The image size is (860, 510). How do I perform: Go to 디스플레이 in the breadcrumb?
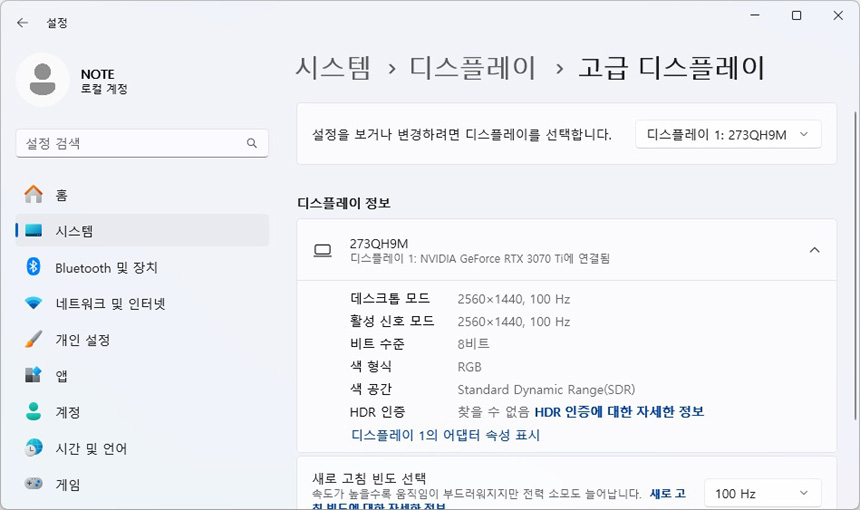click(x=473, y=68)
